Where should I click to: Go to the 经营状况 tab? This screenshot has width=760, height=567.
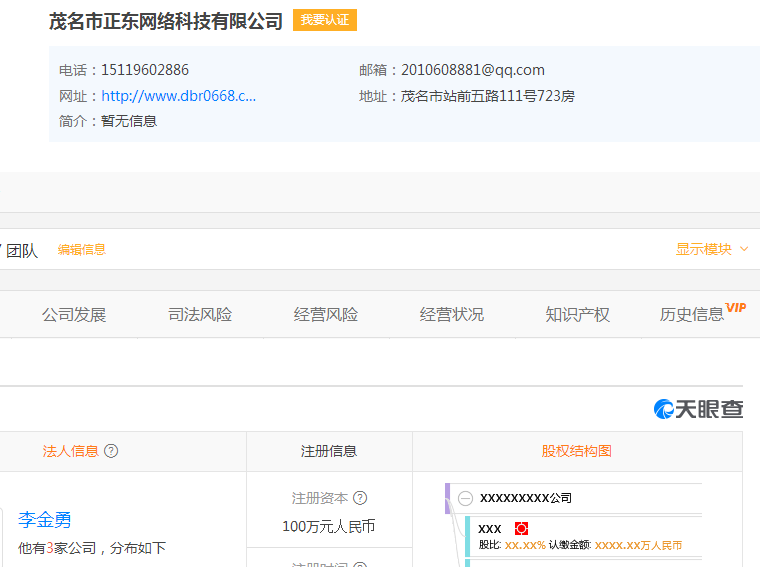coord(452,315)
